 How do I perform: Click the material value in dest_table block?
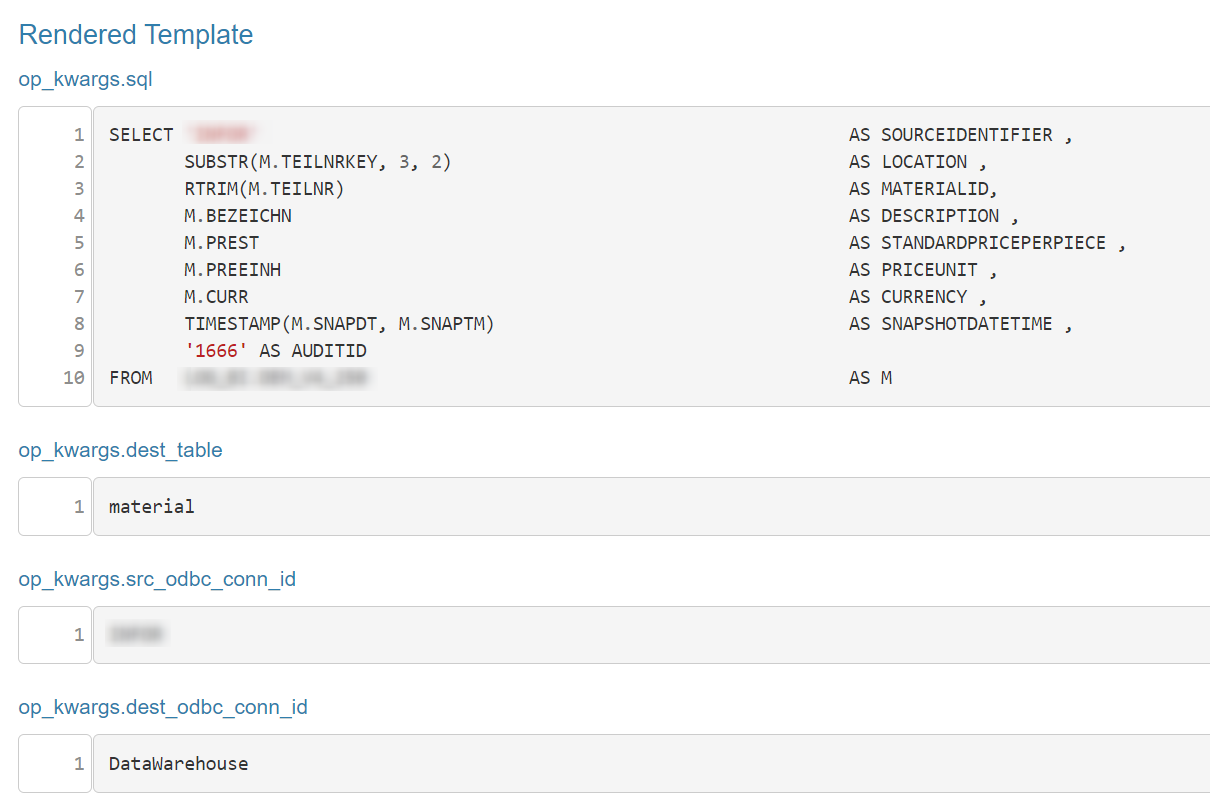click(152, 506)
